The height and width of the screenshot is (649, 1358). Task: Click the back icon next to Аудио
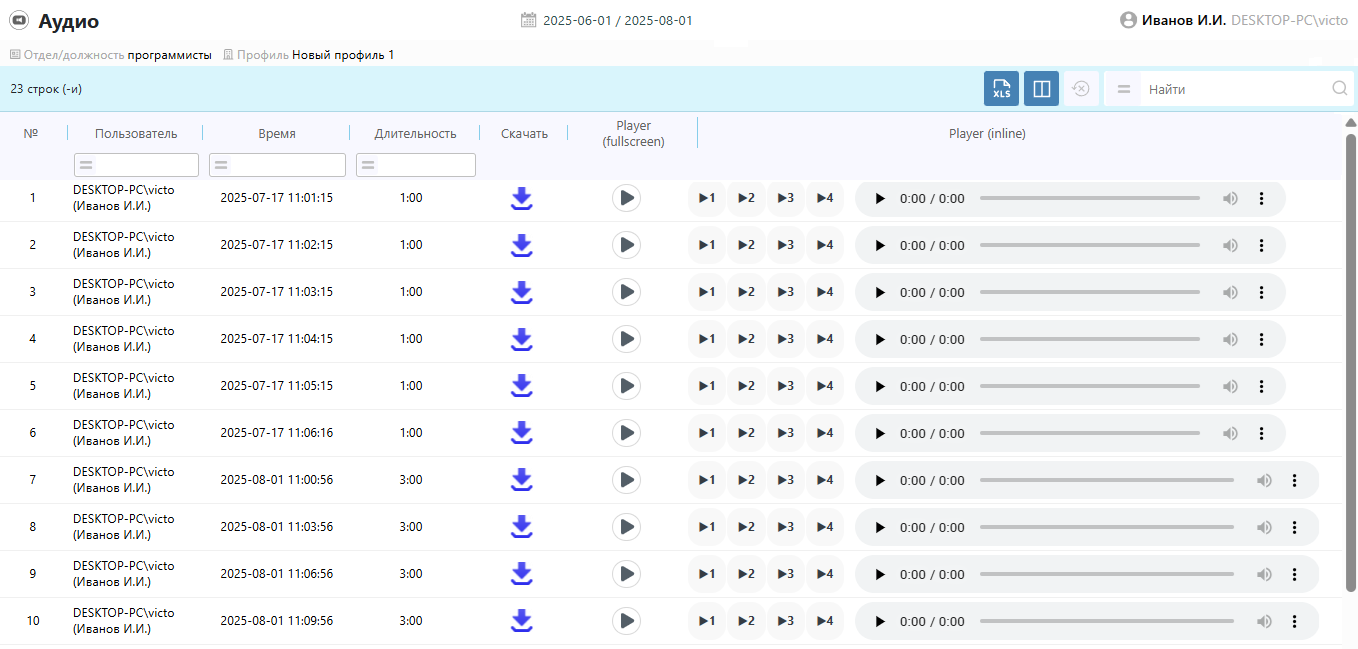click(x=19, y=21)
